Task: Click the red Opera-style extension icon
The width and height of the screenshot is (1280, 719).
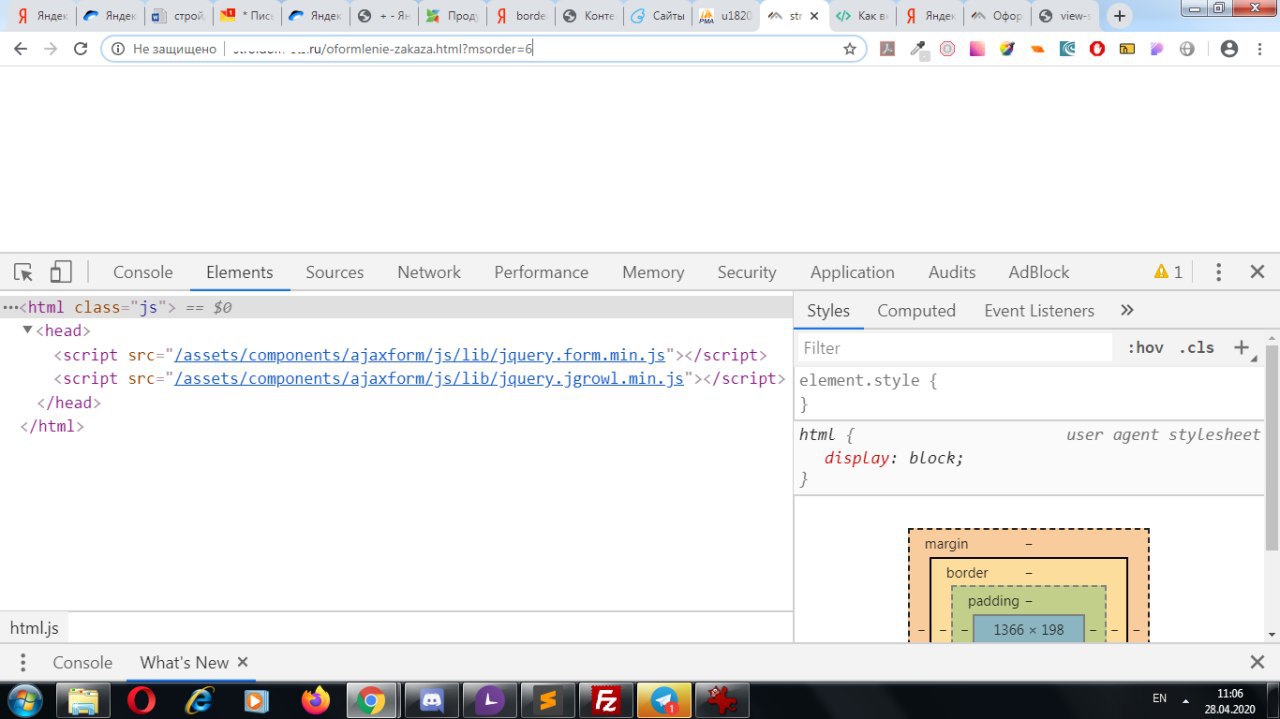Action: (x=1097, y=49)
